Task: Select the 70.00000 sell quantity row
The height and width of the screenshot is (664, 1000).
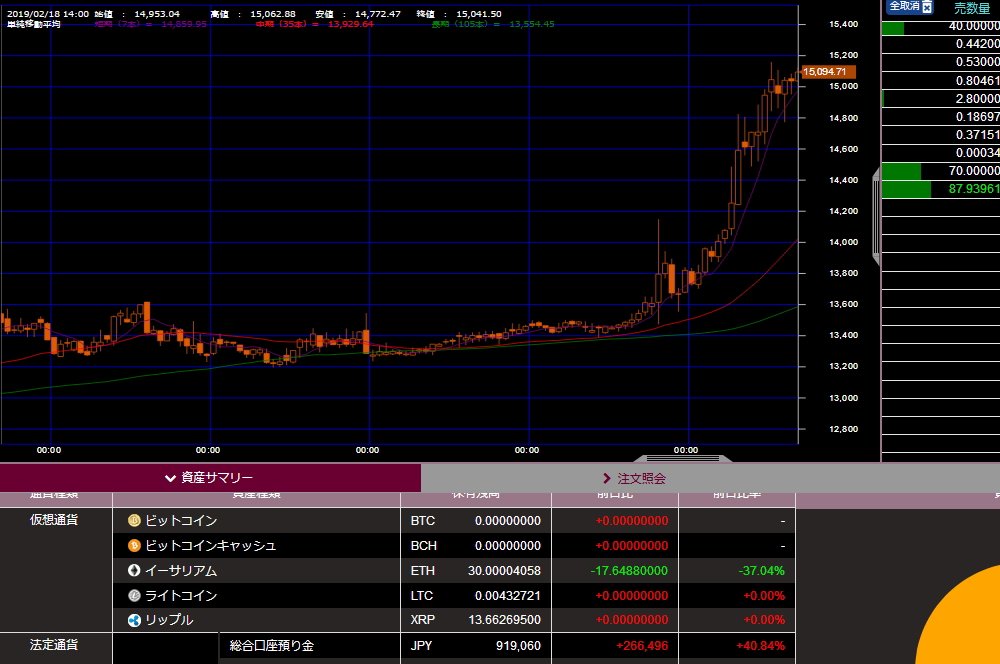Action: [x=941, y=171]
